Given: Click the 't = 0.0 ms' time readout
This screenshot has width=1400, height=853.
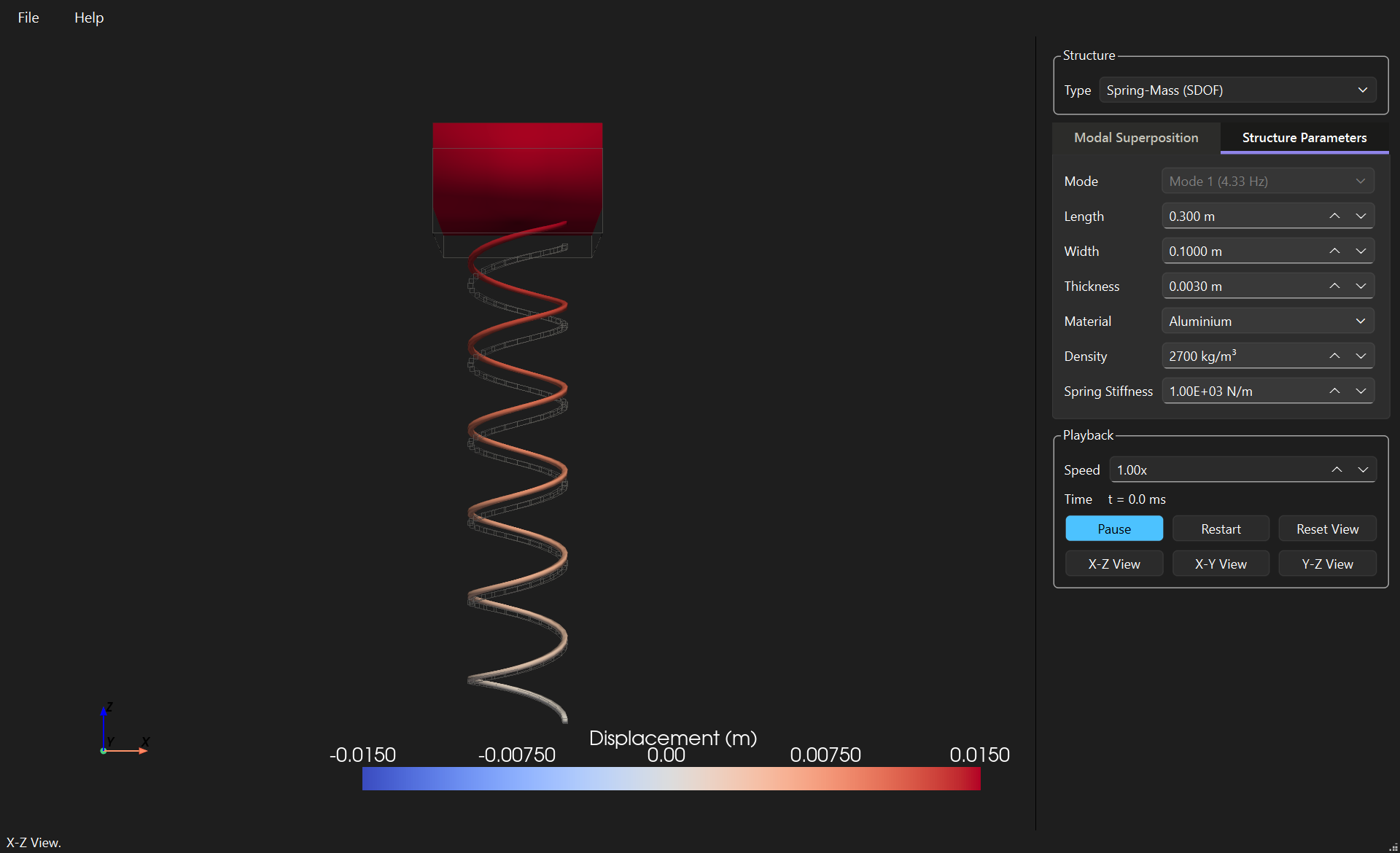Looking at the screenshot, I should point(1137,499).
